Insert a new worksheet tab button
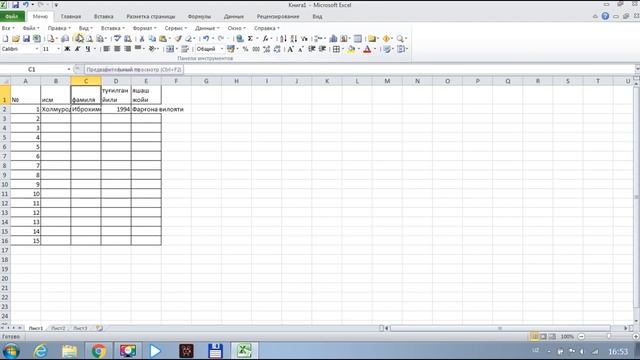 point(99,328)
